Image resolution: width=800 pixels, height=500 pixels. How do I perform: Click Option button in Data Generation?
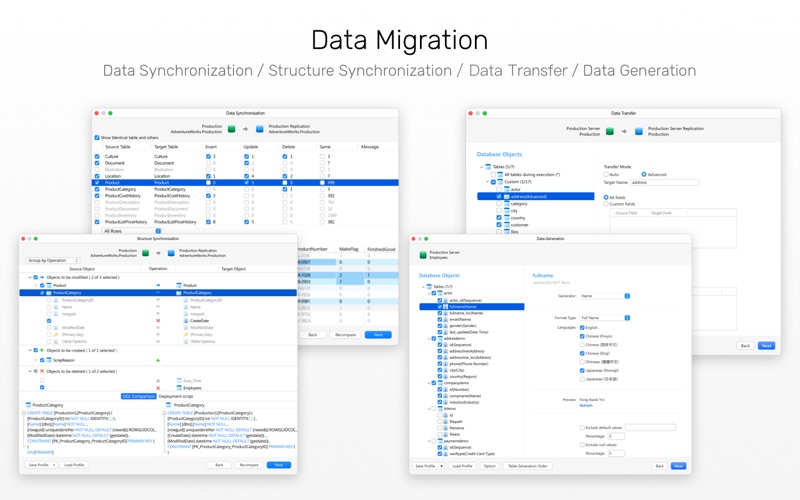(x=490, y=466)
